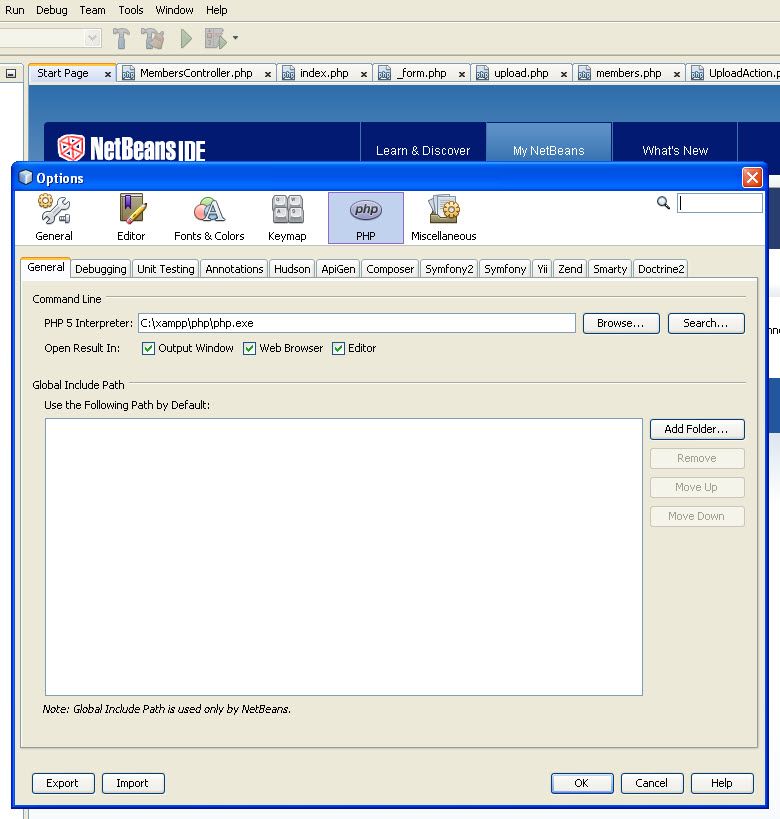Switch to the Doctrine2 tab
Screen dimensions: 780x819
pos(661,269)
